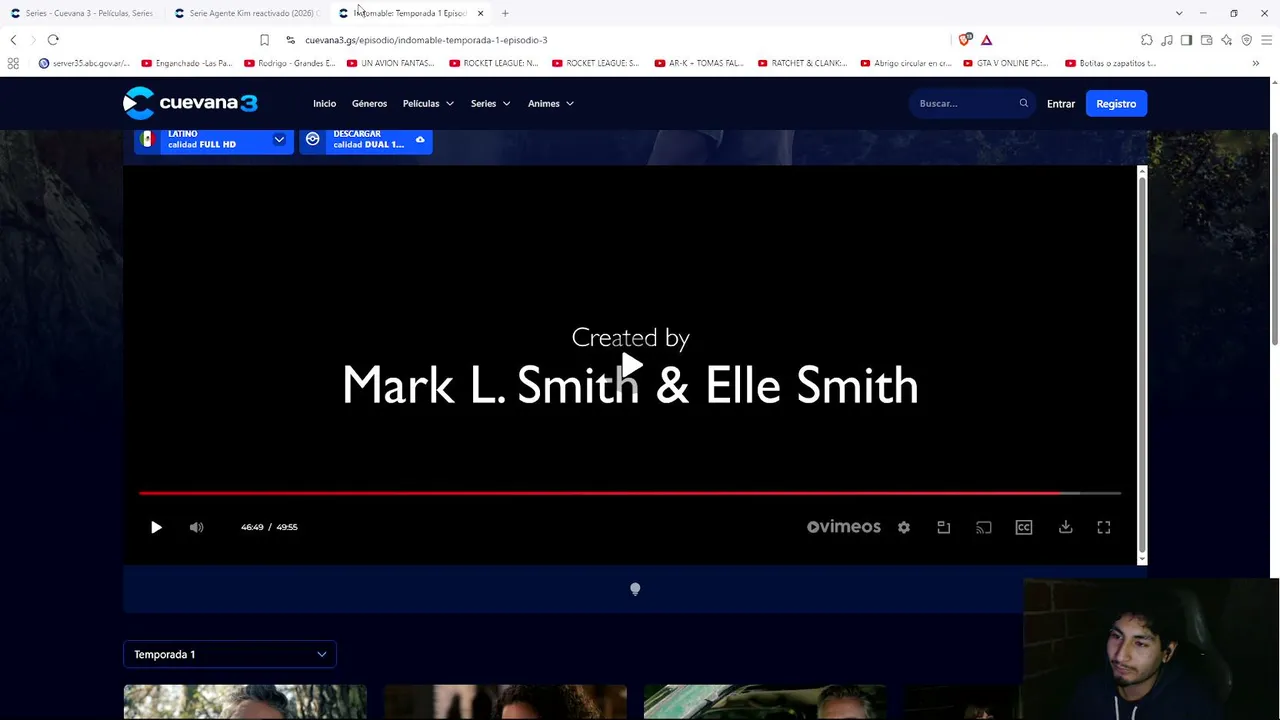The image size is (1280, 720).
Task: Open the GTA V ONLINE PC bookmark
Action: [1006, 63]
